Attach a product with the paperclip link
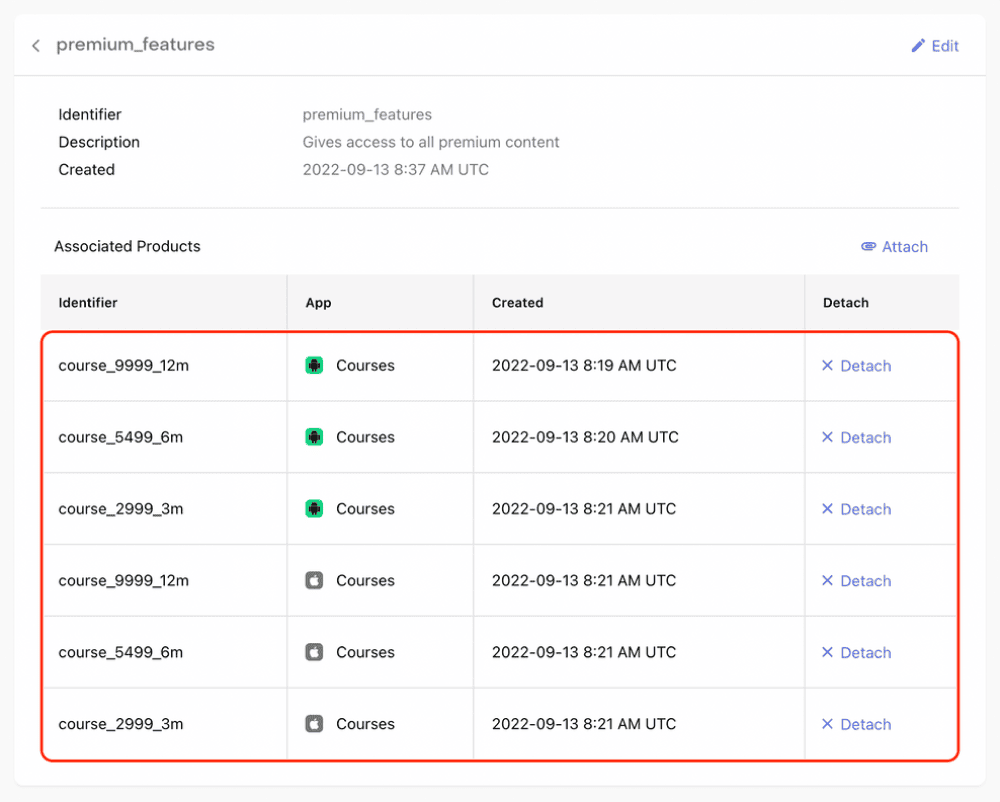The image size is (1000, 802). 894,247
